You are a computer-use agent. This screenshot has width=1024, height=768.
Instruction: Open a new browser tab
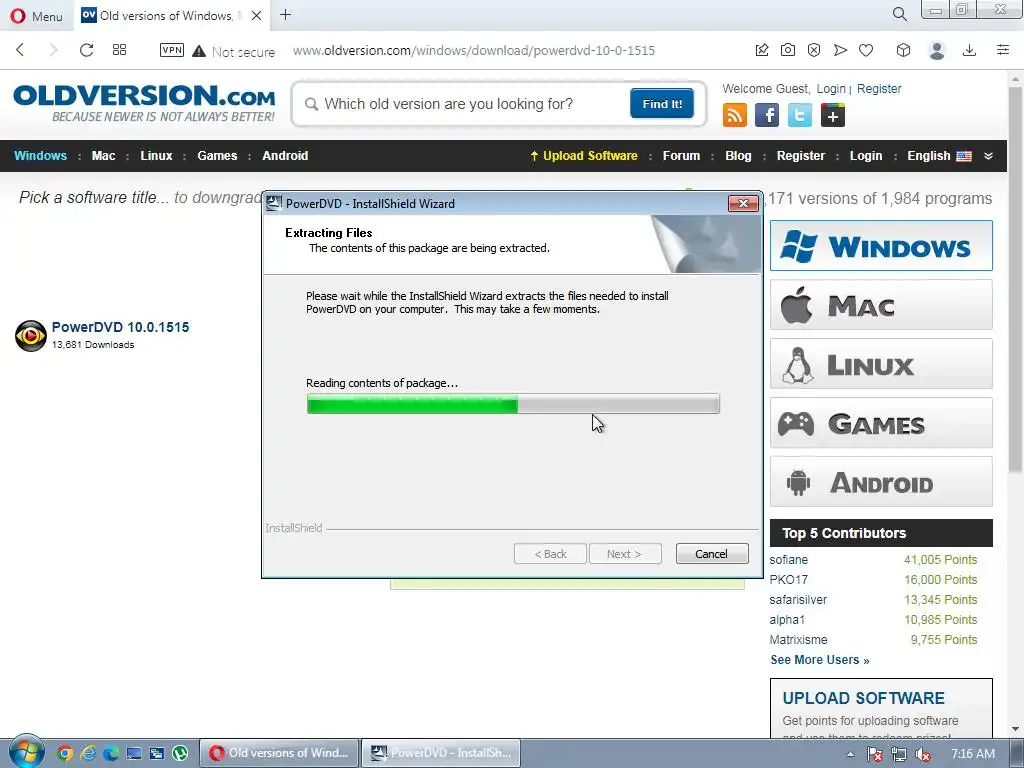285,15
